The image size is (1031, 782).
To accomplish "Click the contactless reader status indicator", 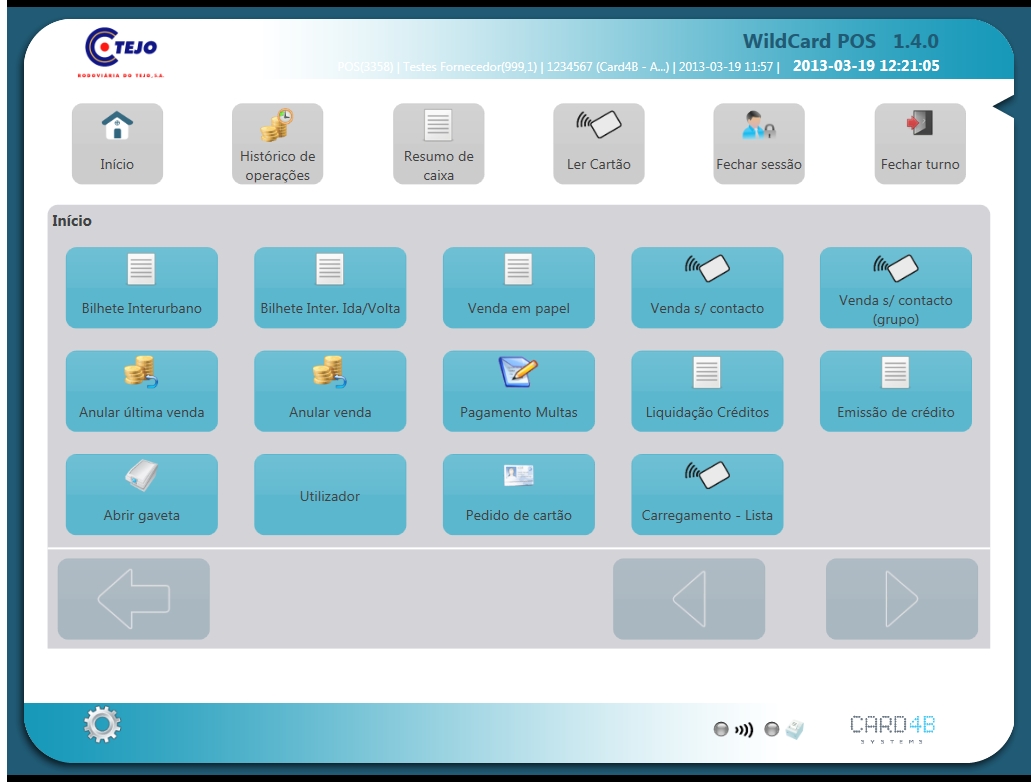I will coord(743,730).
